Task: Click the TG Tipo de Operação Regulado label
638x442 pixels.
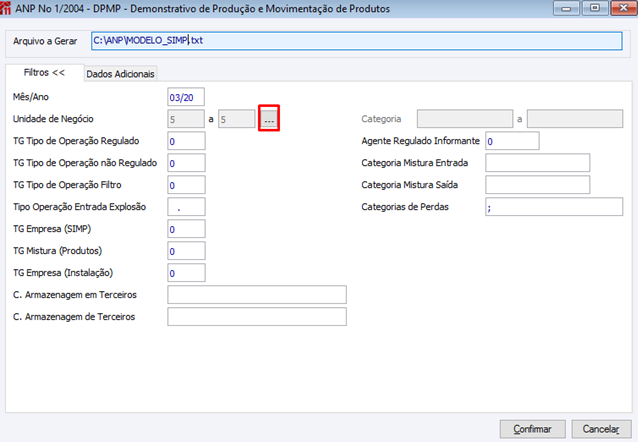Action: click(76, 141)
